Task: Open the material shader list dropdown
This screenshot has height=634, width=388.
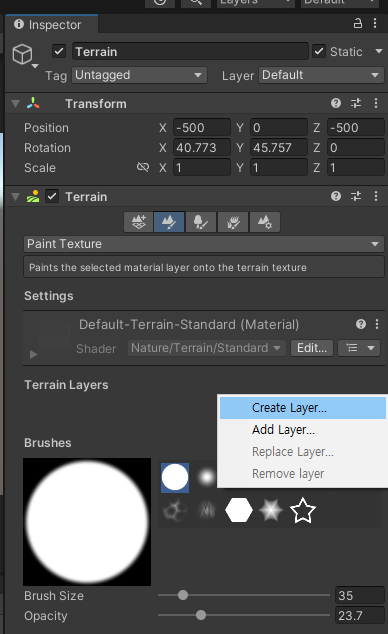Action: point(359,348)
